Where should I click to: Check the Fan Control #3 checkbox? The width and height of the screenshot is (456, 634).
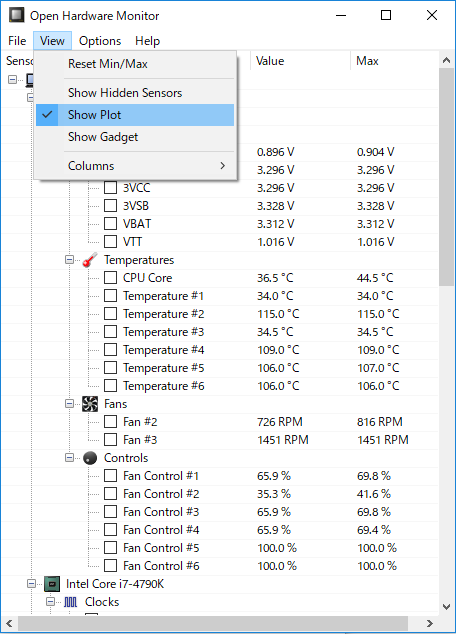coord(110,511)
